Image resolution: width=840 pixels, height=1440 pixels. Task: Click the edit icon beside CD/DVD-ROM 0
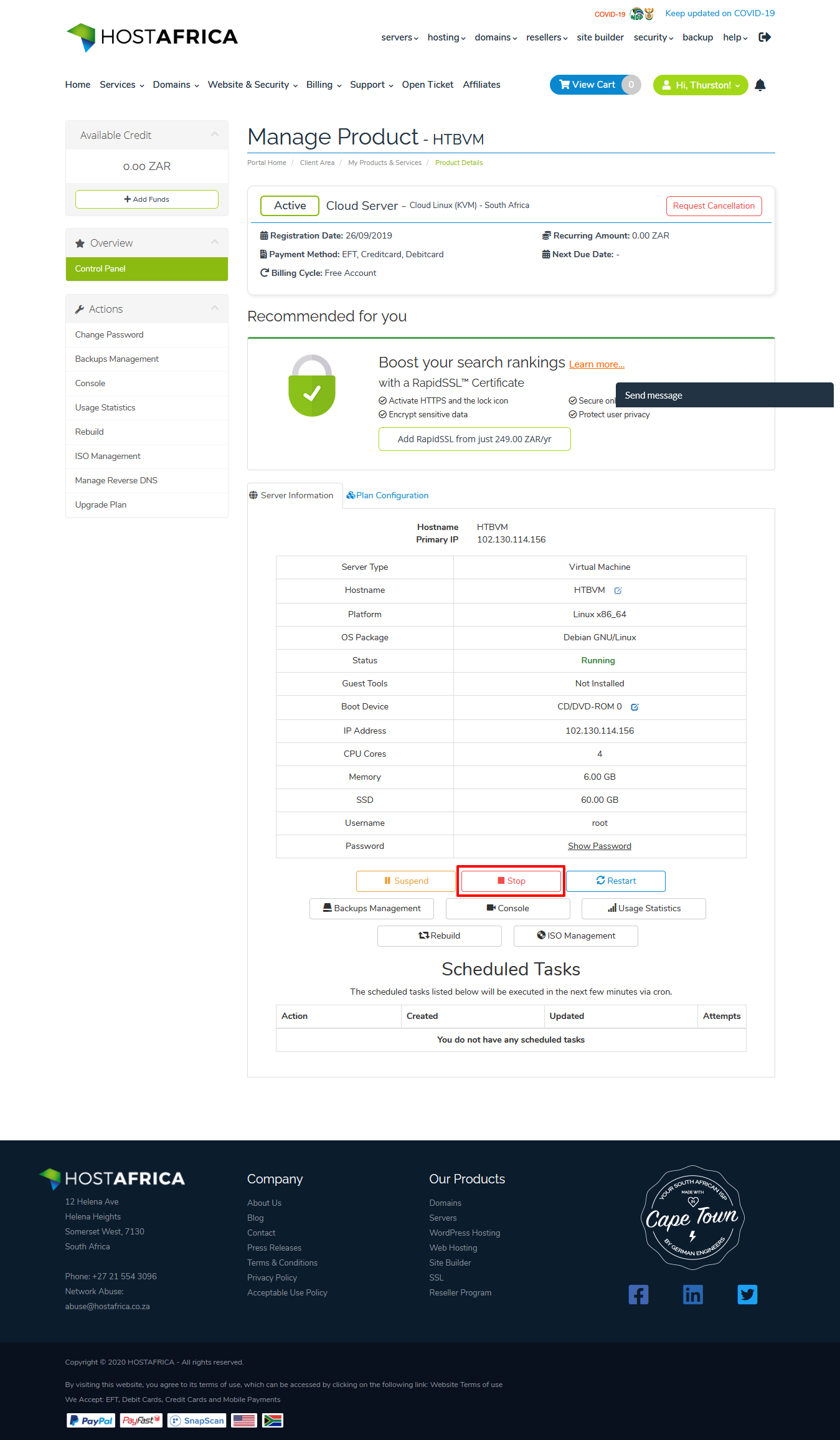635,707
